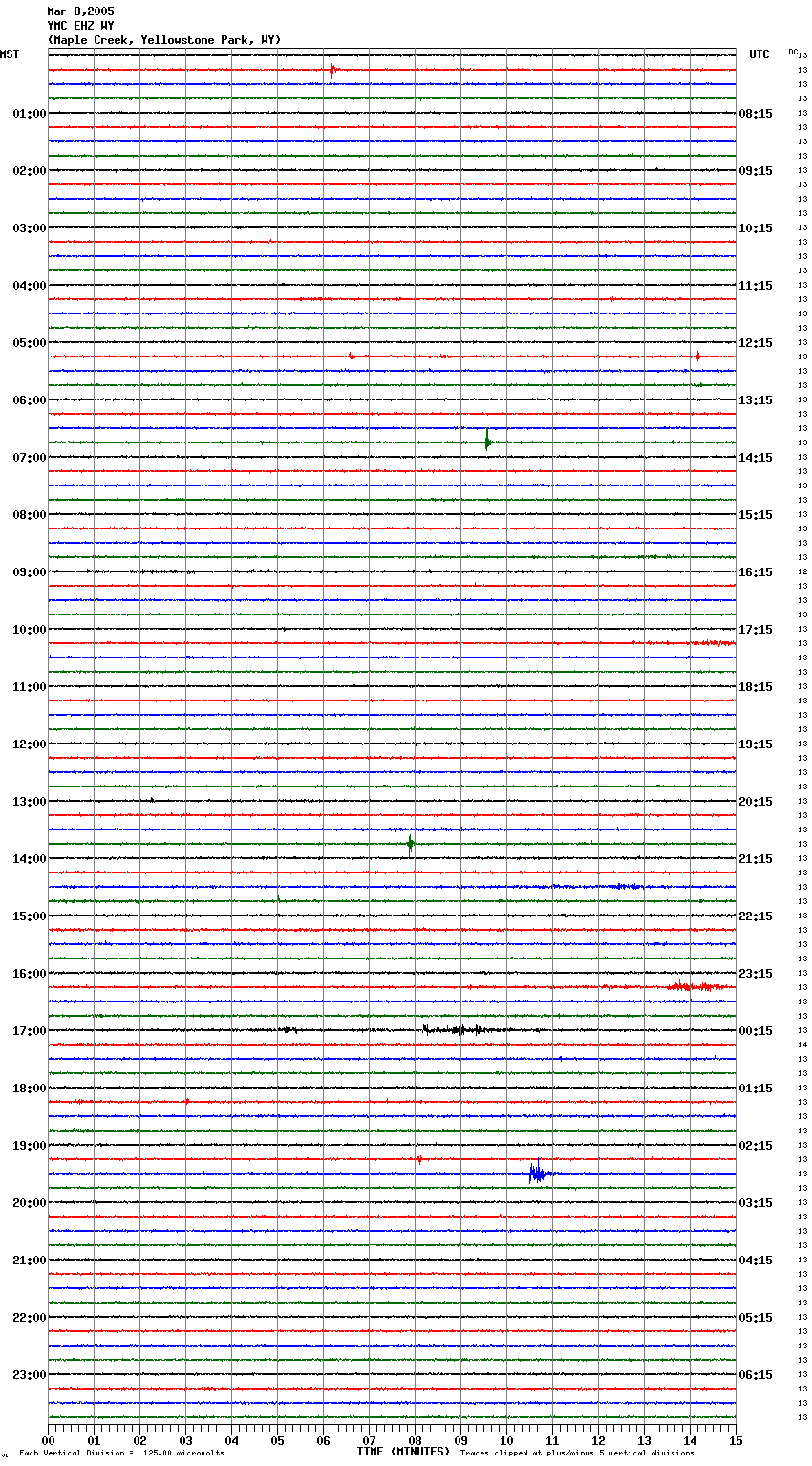Click the "07:00" MST hour label
Viewport: 812px width, 1466px height.
tap(30, 458)
